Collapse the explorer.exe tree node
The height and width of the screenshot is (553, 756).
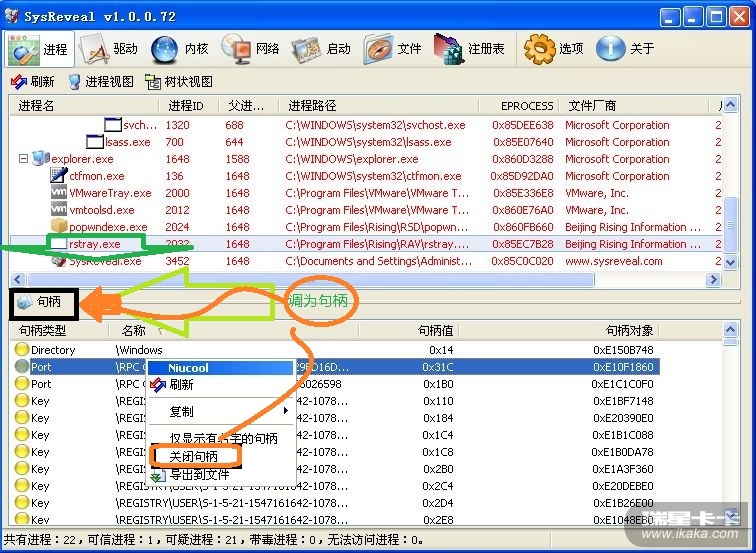23,158
